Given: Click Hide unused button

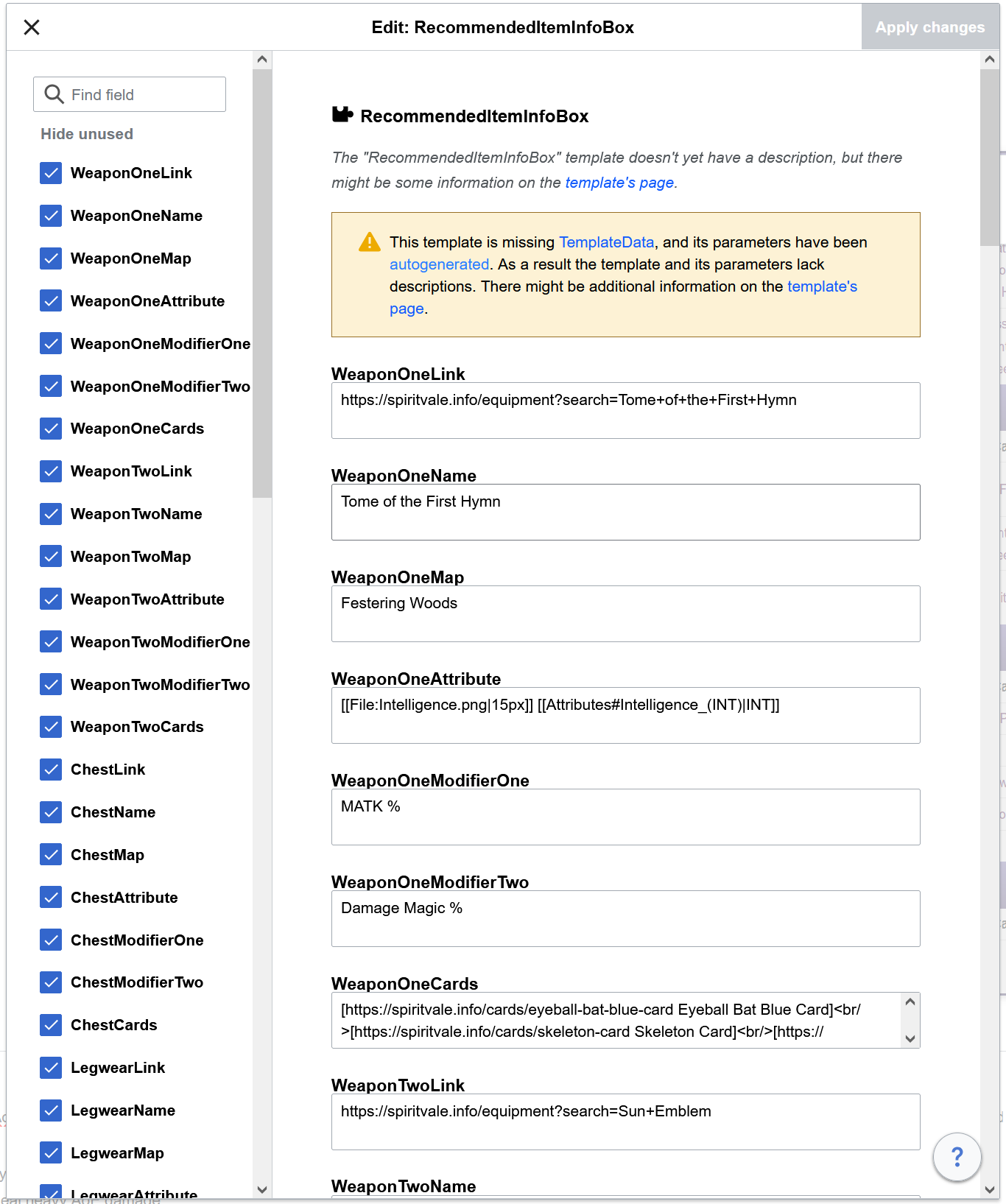Looking at the screenshot, I should coord(87,134).
